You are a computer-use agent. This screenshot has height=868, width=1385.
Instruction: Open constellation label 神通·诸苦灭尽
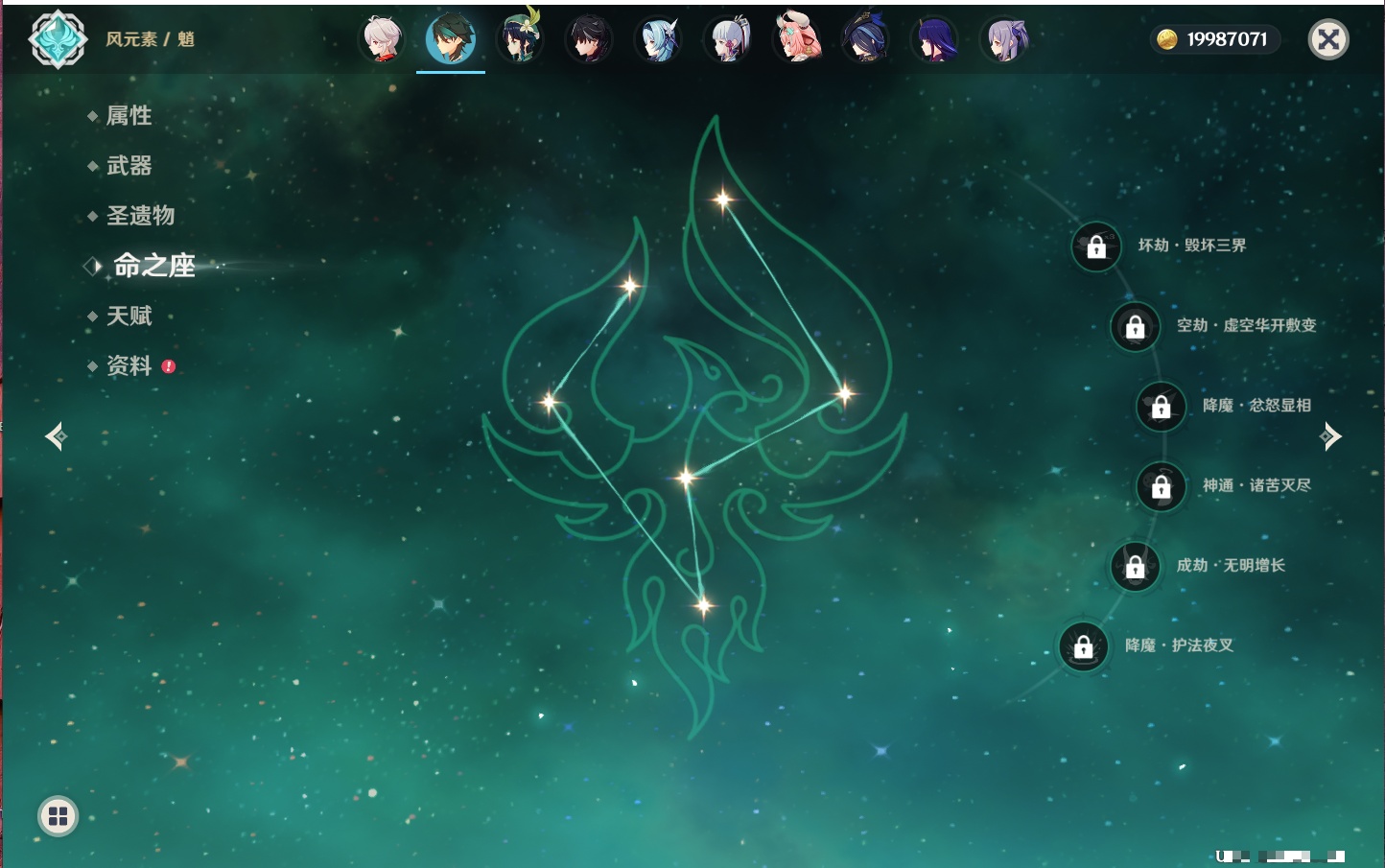[x=1257, y=485]
